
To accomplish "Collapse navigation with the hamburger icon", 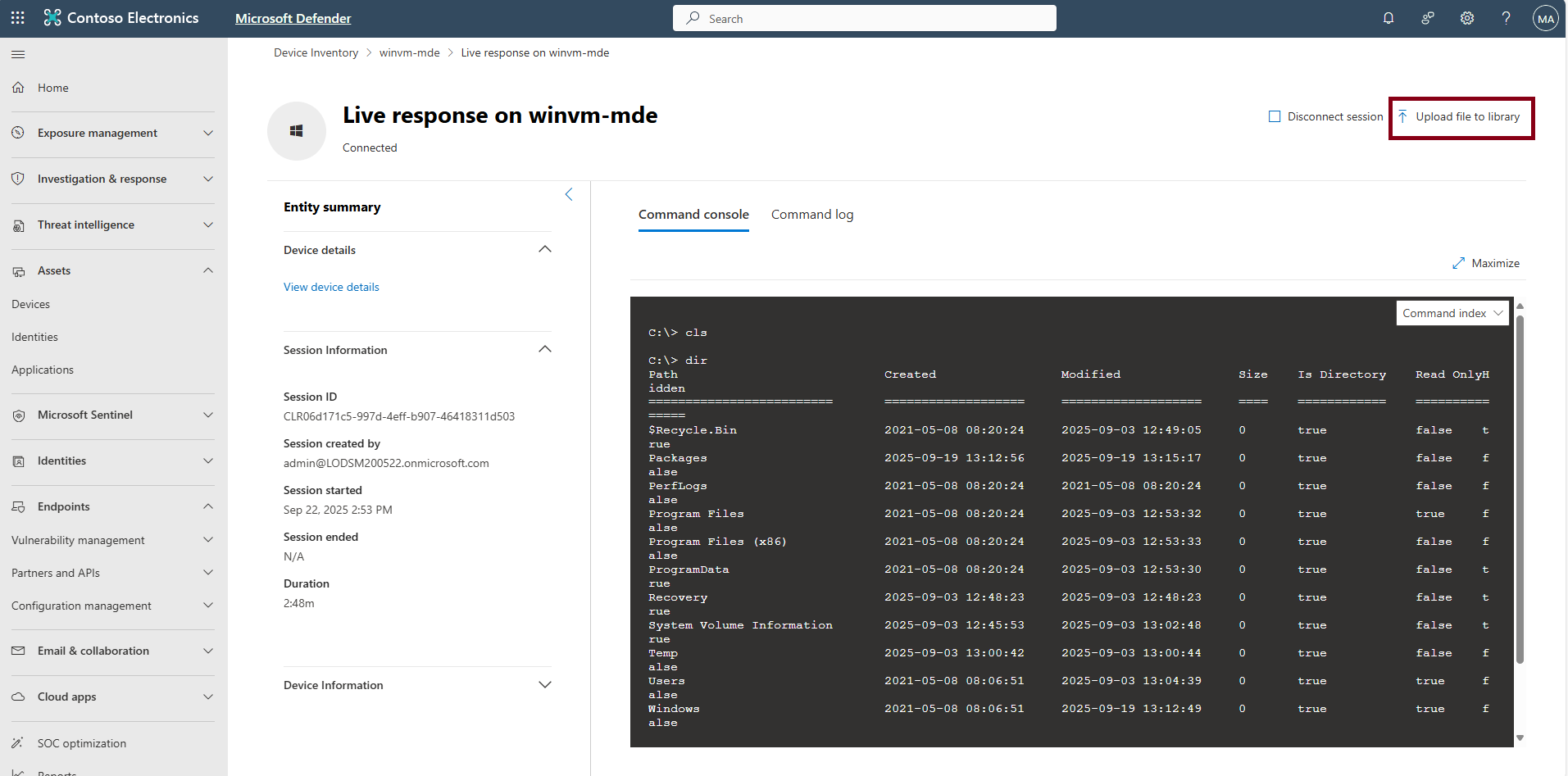I will coord(18,54).
